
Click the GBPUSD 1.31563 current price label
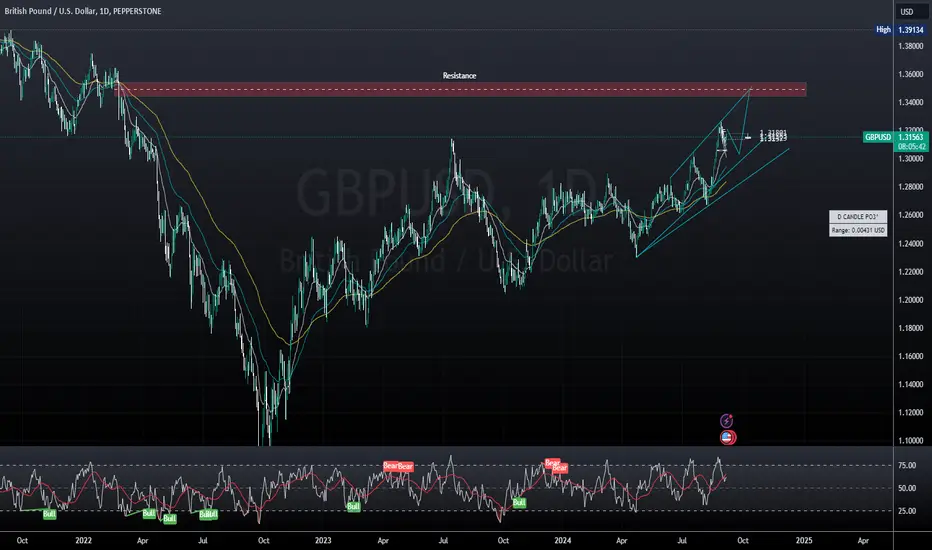point(895,137)
